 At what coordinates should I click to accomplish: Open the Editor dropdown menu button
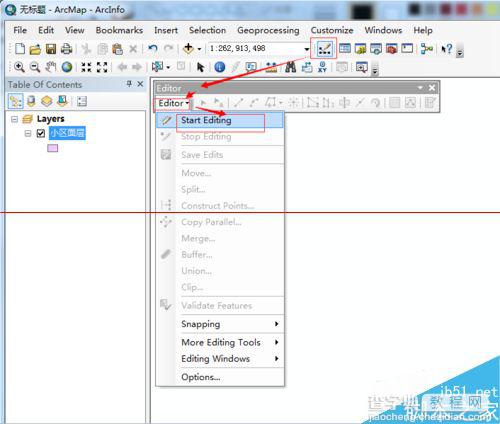173,103
